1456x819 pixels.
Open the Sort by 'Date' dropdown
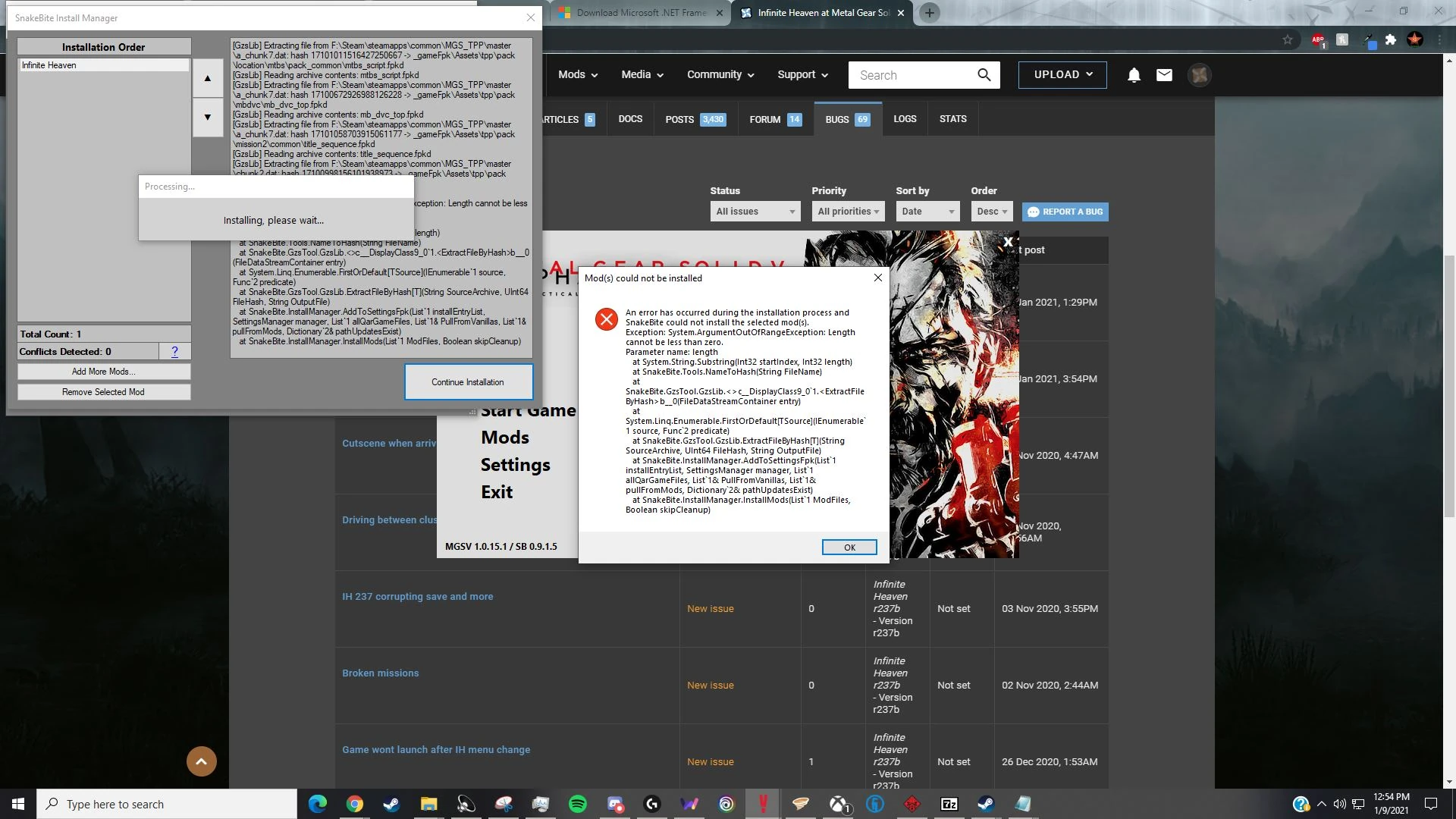pyautogui.click(x=927, y=212)
